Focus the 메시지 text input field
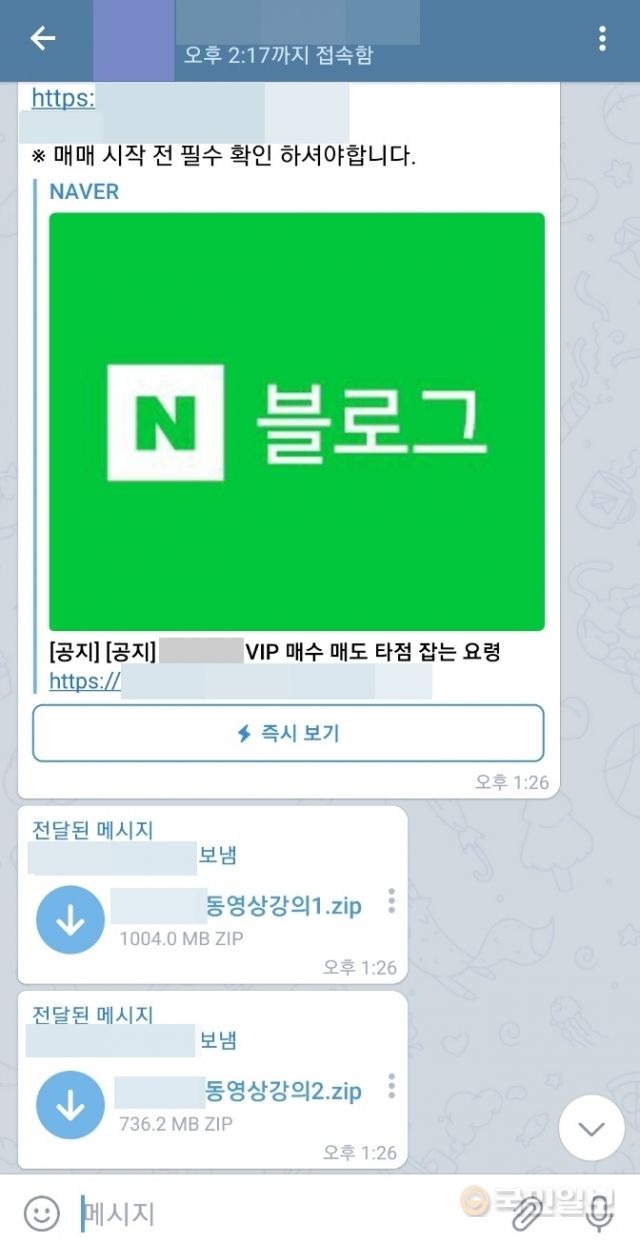 tap(290, 1214)
